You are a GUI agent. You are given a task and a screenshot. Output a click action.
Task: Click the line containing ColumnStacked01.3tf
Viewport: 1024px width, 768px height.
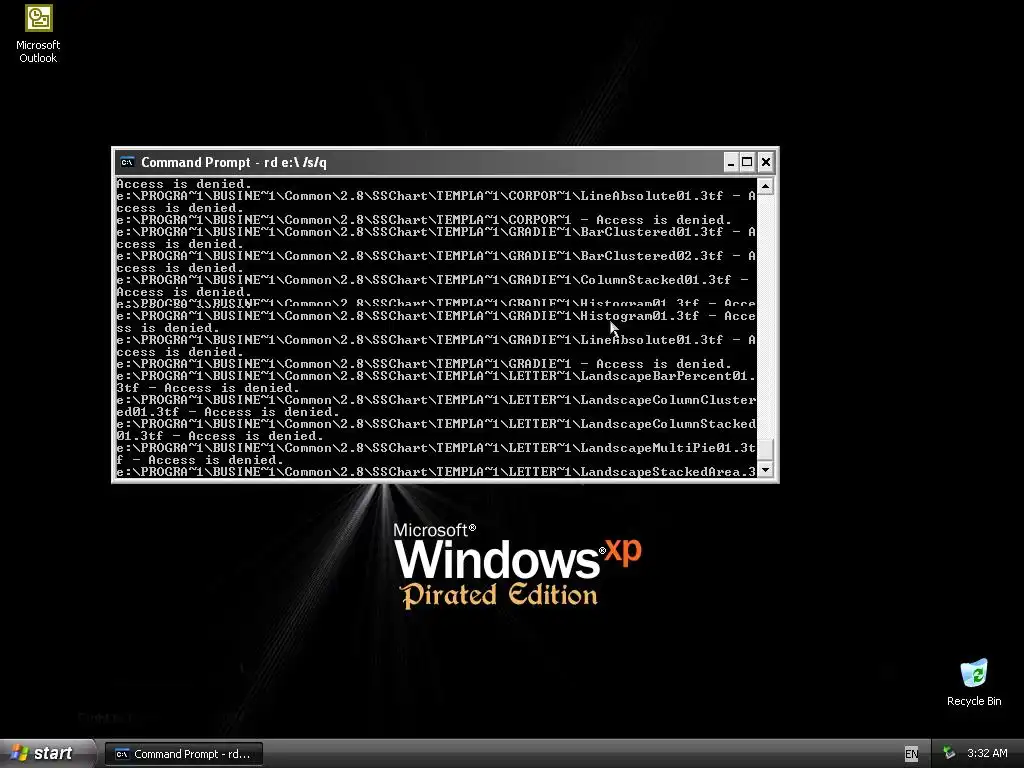(x=432, y=280)
